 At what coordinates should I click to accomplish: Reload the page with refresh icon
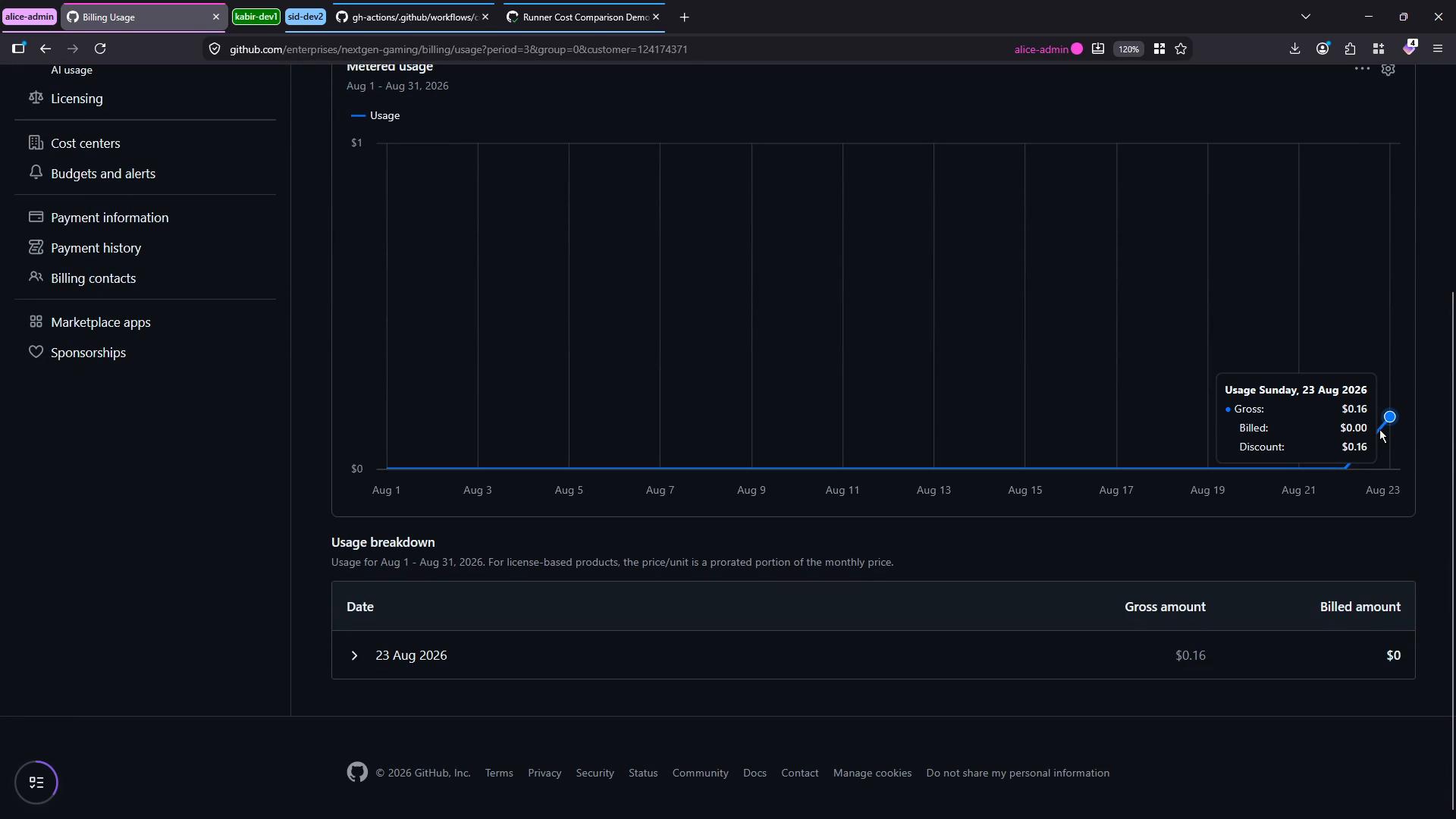100,49
